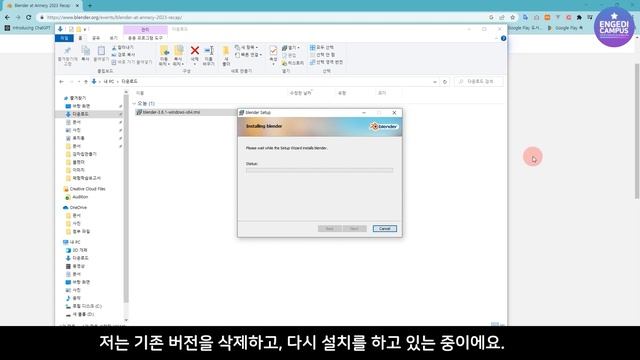Click Explorer's back navigation arrow
This screenshot has width=640, height=360.
[62, 82]
